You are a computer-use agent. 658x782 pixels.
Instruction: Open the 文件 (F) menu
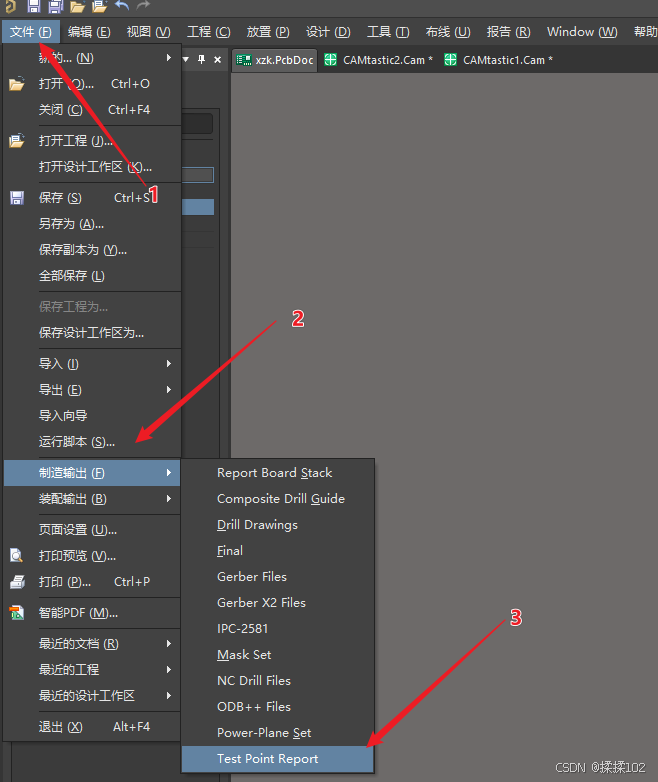coord(31,32)
